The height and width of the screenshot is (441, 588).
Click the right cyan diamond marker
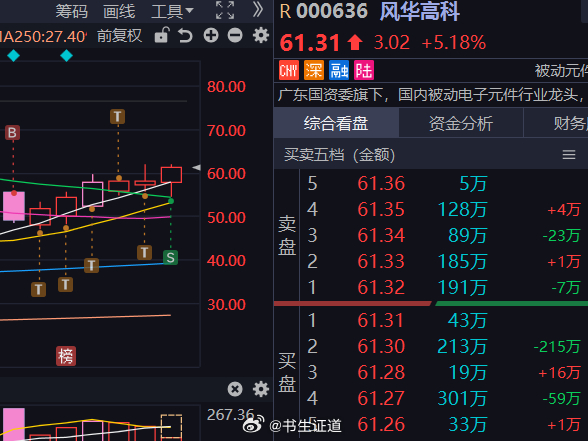(x=66, y=56)
